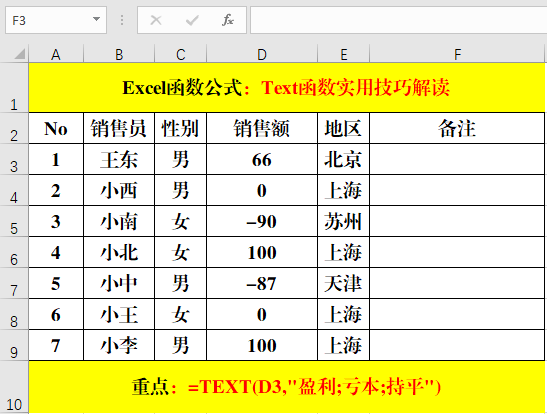The height and width of the screenshot is (414, 547).
Task: Select the cell with name '小北'
Action: pyautogui.click(x=119, y=252)
